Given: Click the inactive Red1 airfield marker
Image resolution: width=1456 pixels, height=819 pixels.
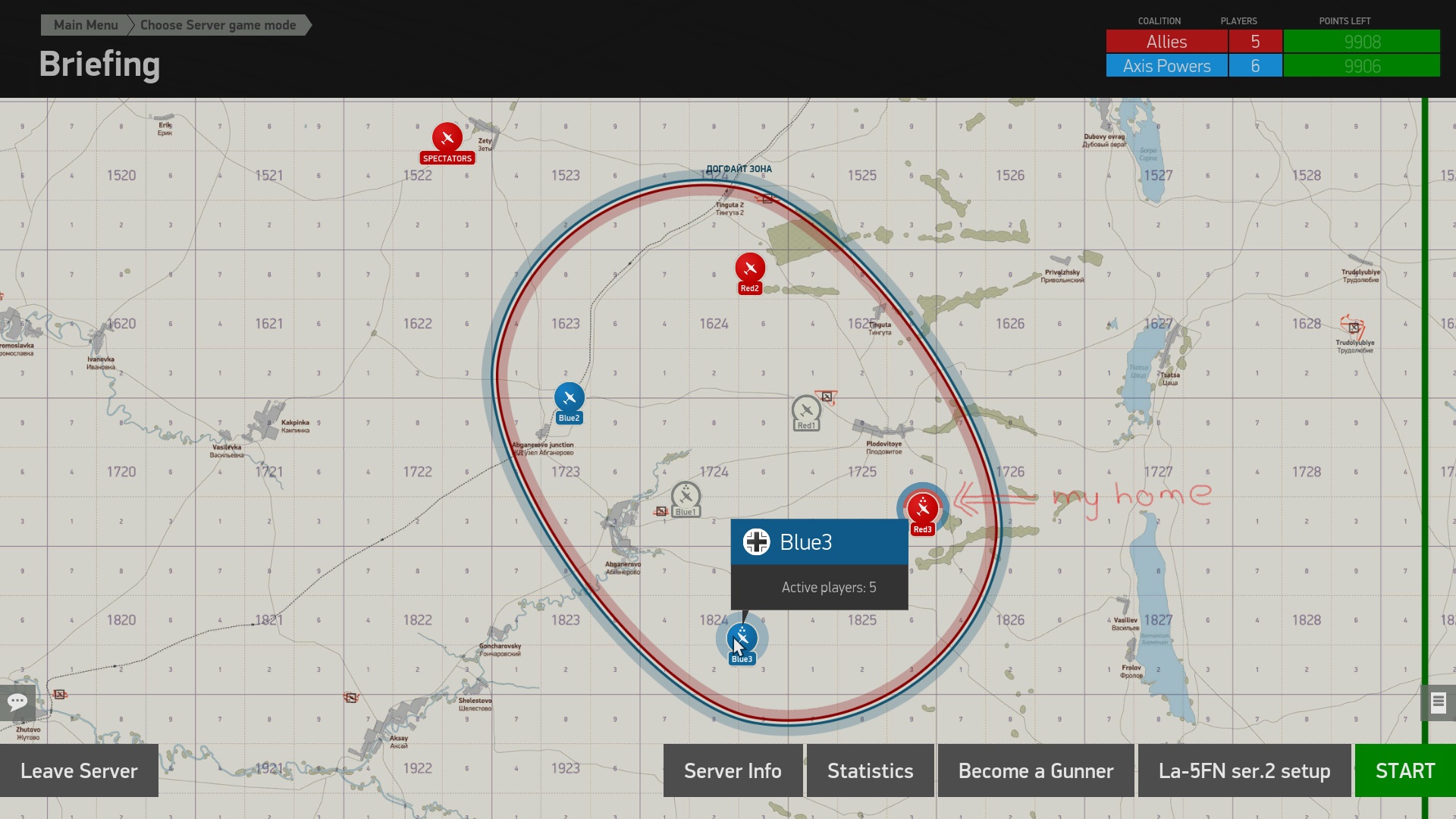Looking at the screenshot, I should [x=806, y=410].
